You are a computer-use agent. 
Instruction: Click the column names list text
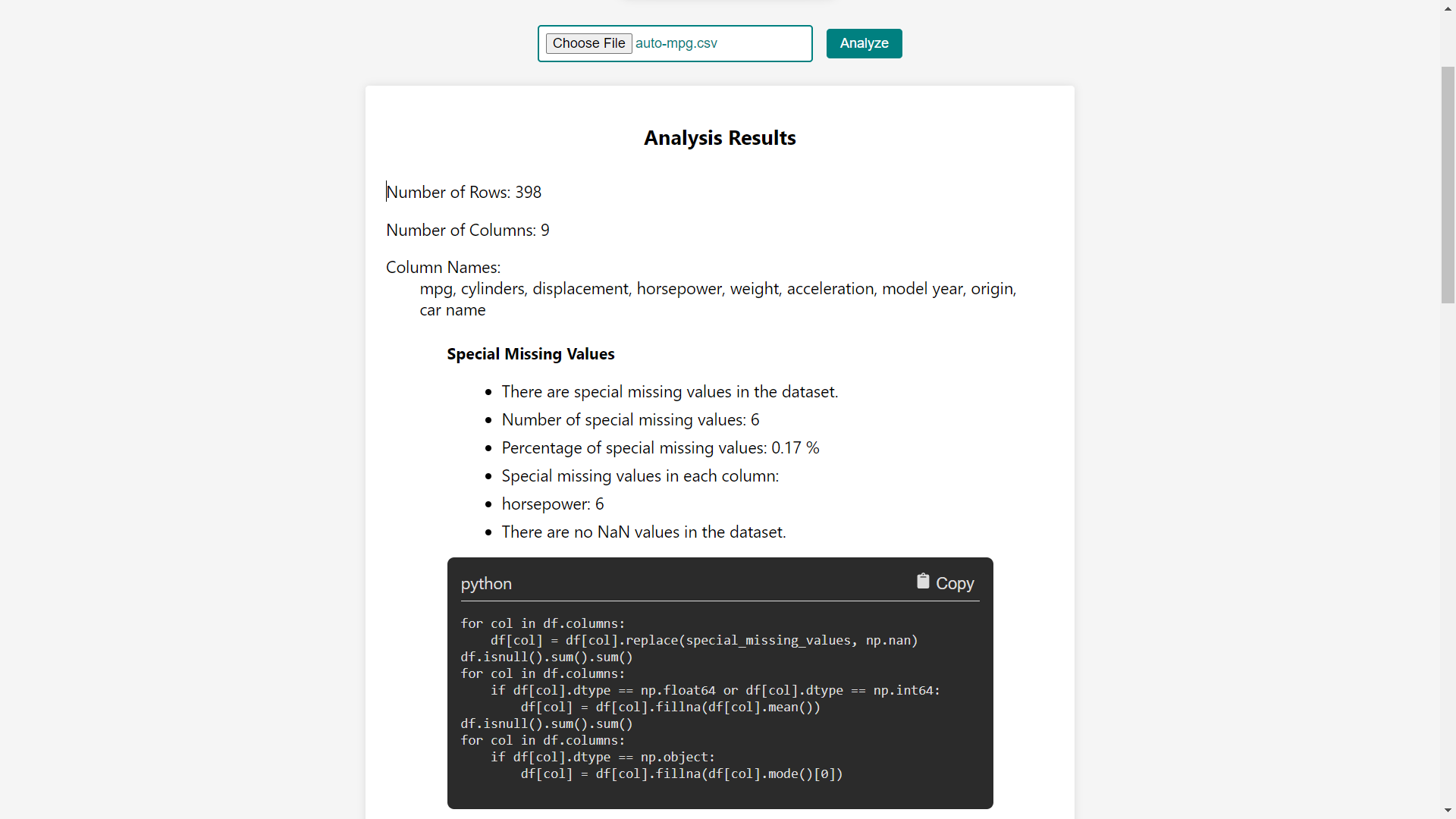tap(718, 299)
